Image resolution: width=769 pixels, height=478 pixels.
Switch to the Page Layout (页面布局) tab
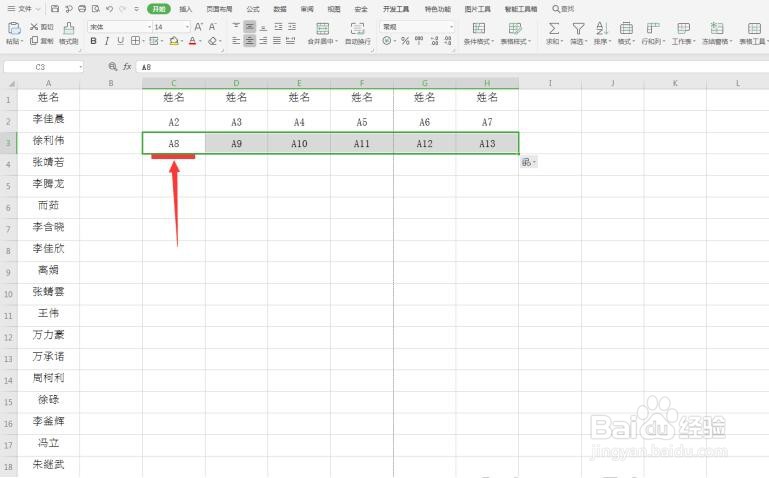pos(219,9)
